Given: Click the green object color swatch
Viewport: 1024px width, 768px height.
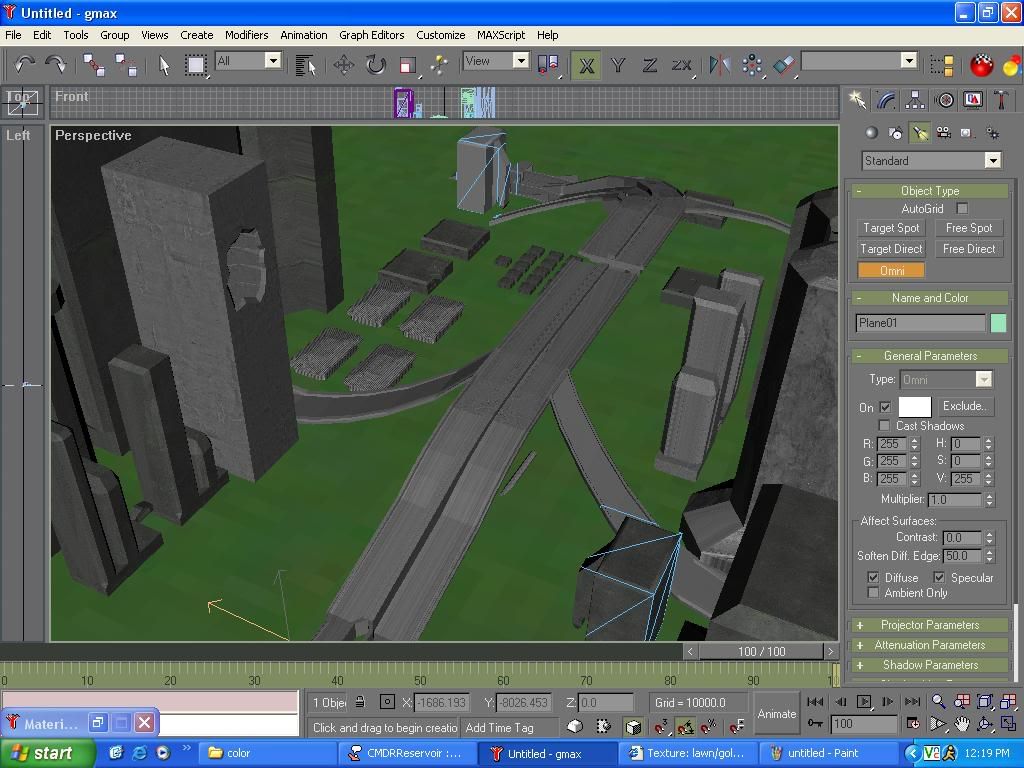Looking at the screenshot, I should coord(998,323).
